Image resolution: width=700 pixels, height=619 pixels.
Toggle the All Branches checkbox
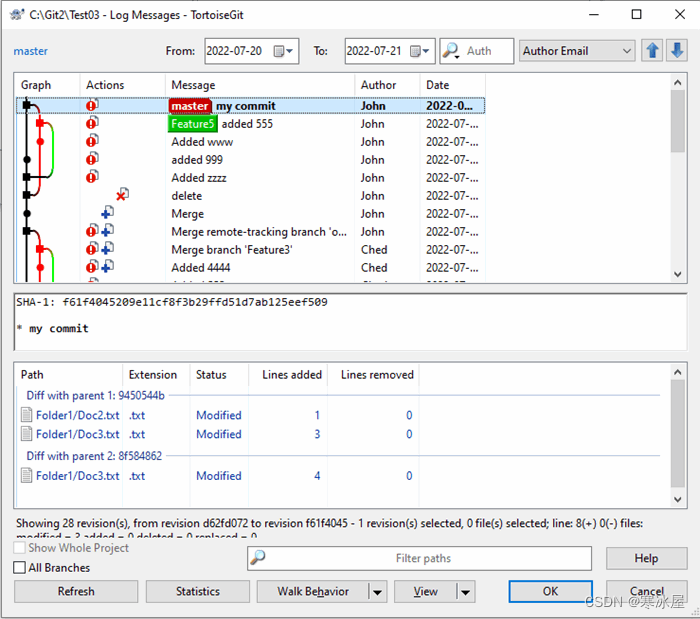19,568
